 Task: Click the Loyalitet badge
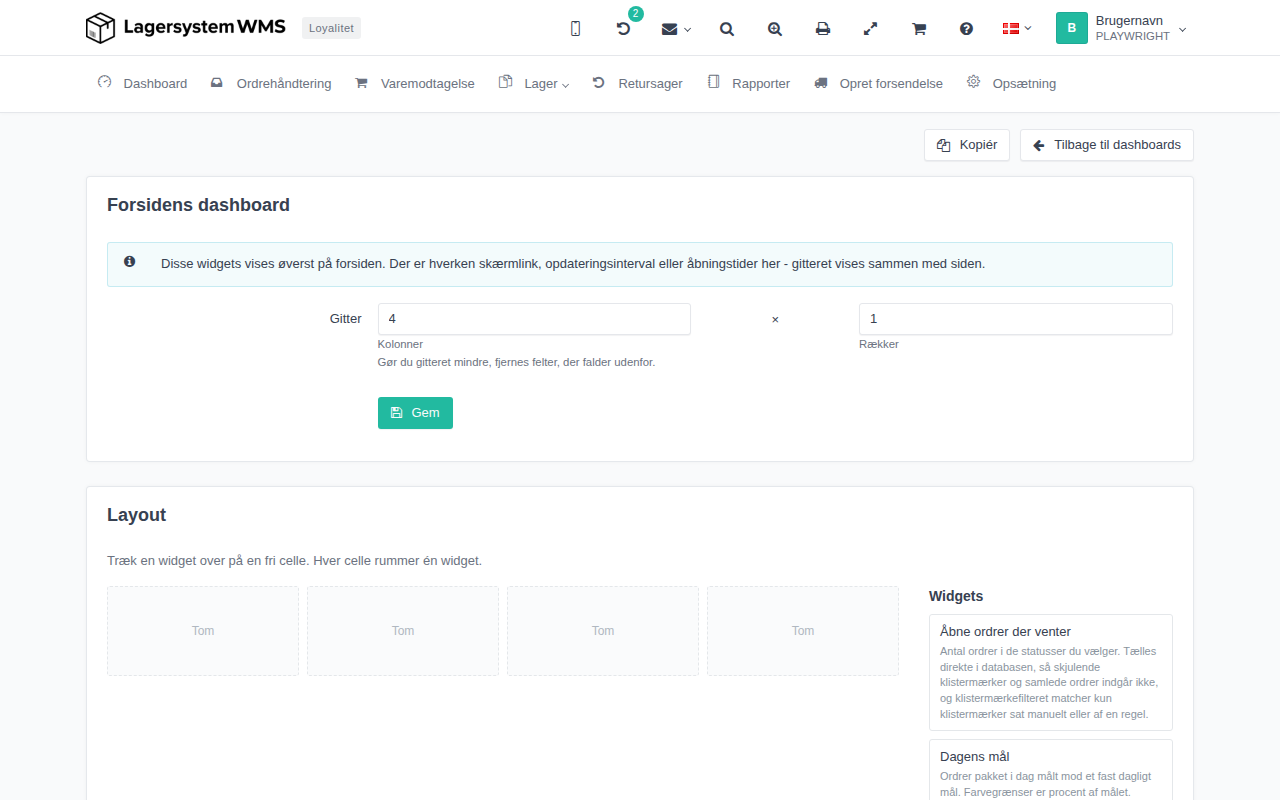tap(331, 28)
